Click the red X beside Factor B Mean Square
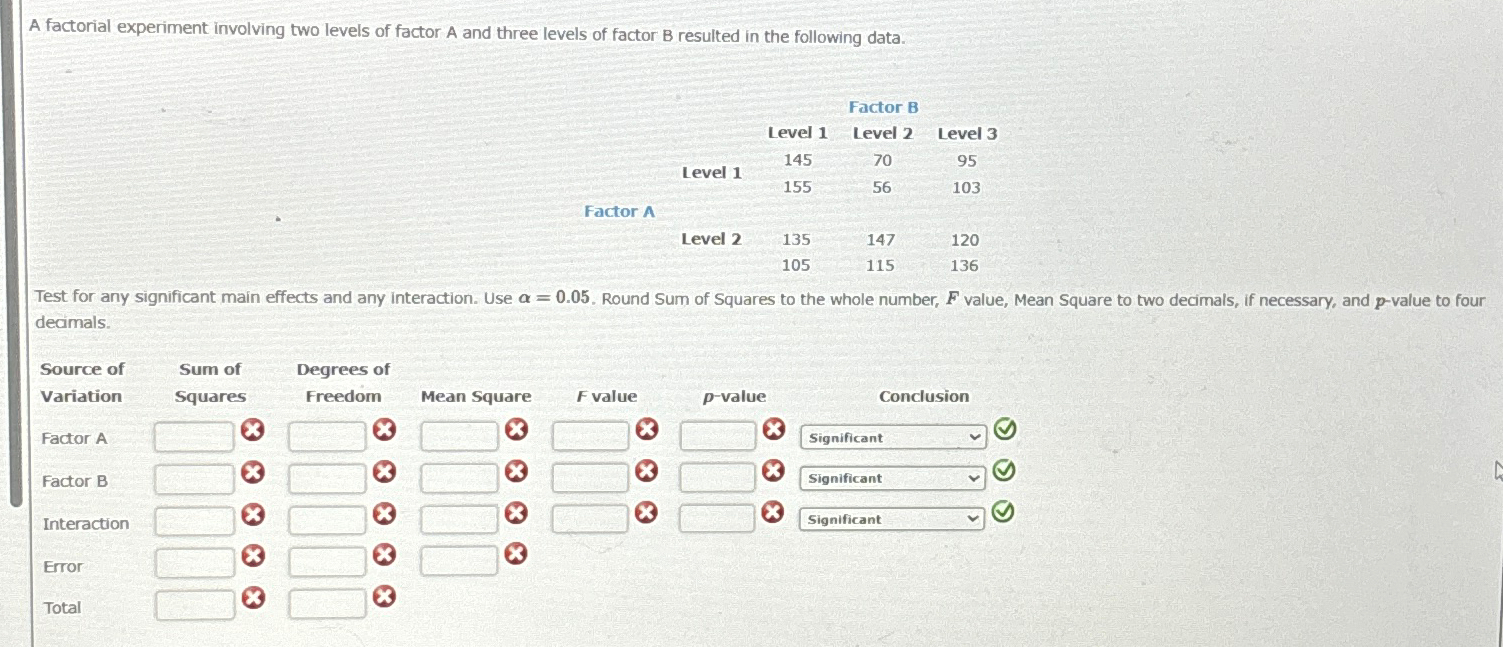The width and height of the screenshot is (1503, 647). [516, 471]
